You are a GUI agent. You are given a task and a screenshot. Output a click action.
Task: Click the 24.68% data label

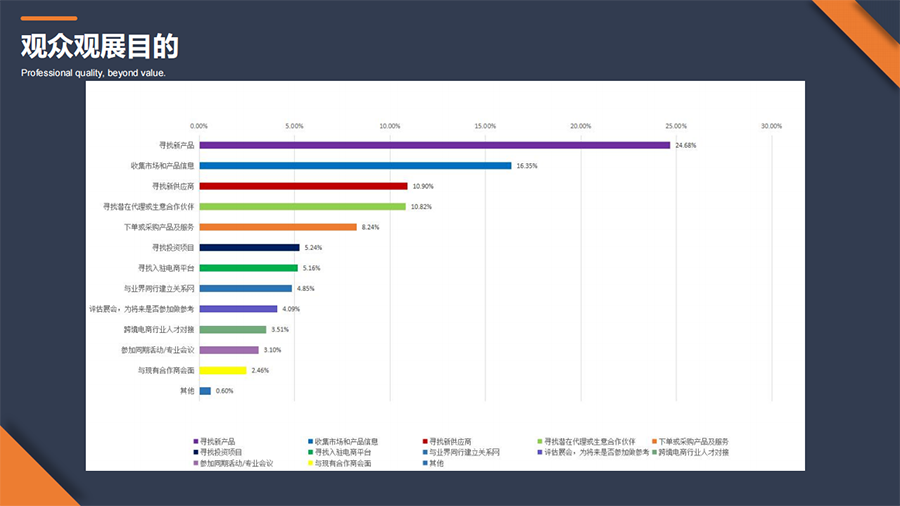[x=685, y=146]
